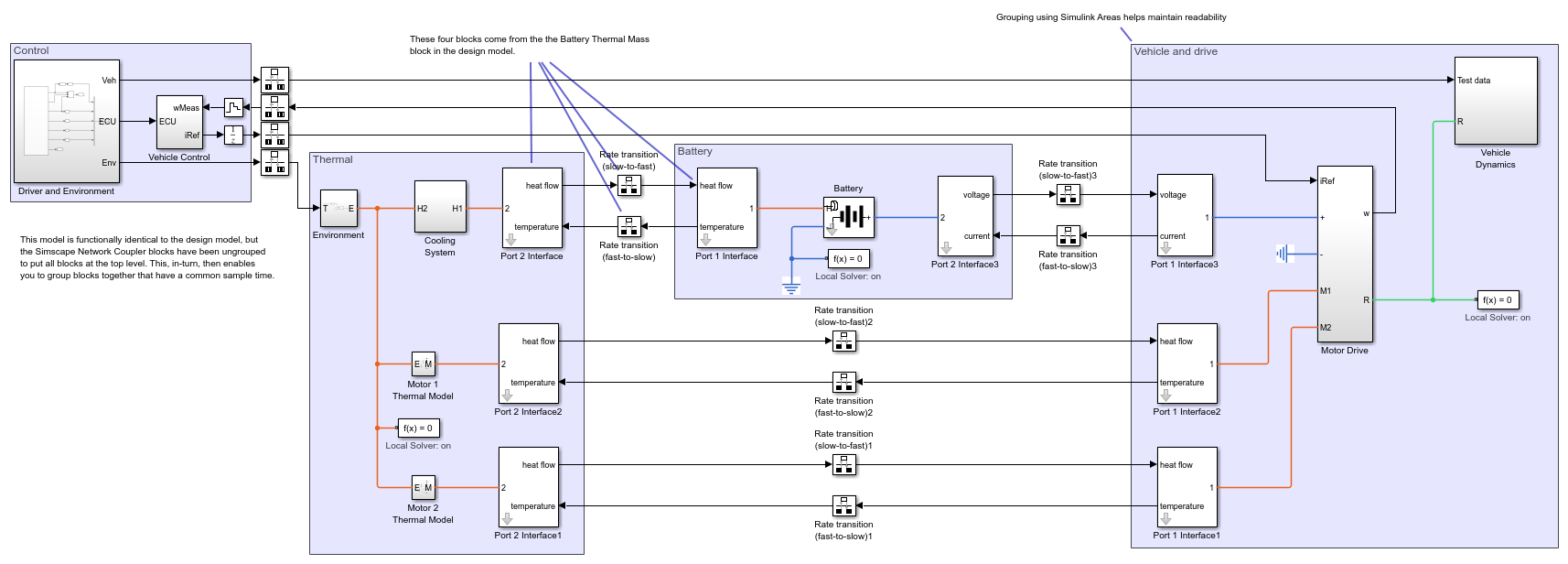Screen dimensions: 1568x564
Task: Open the Vehicle Dynamics subsystem
Action: pyautogui.click(x=1496, y=101)
